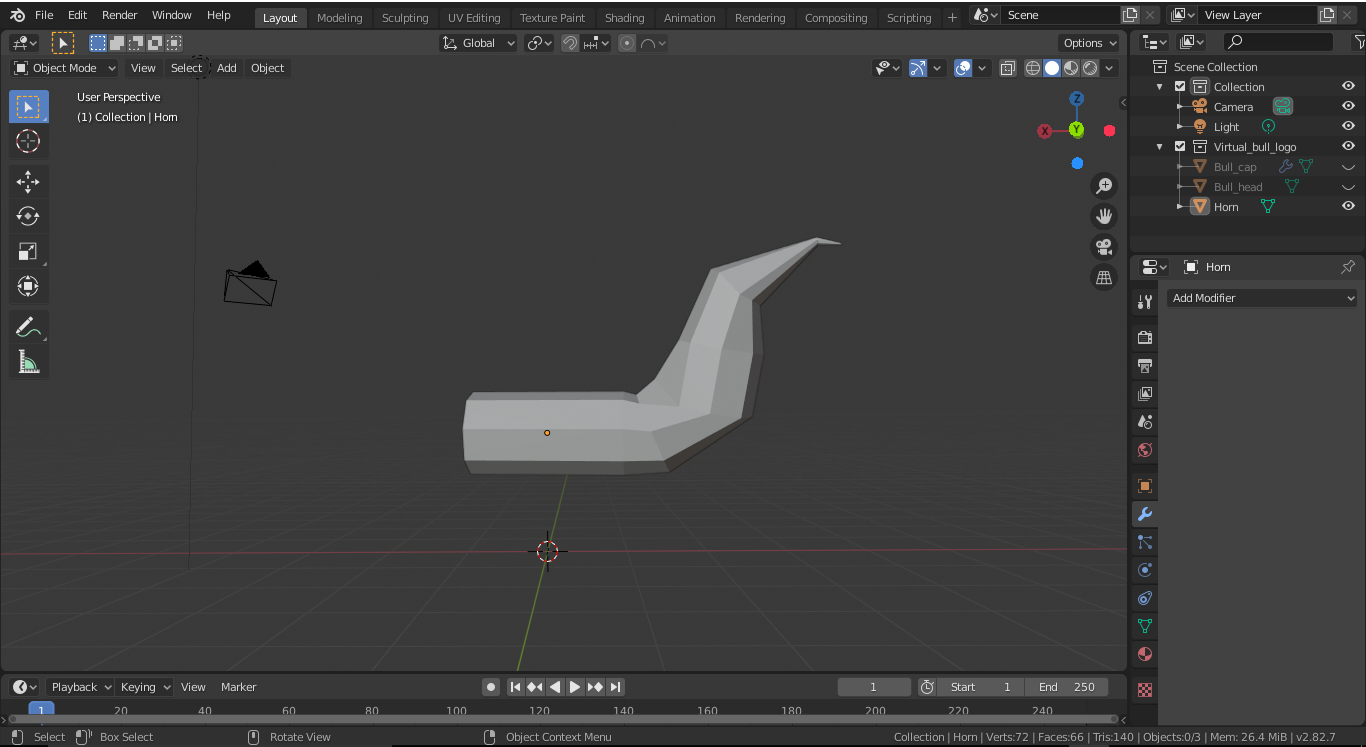Open the Add Modifier dropdown

point(1262,298)
